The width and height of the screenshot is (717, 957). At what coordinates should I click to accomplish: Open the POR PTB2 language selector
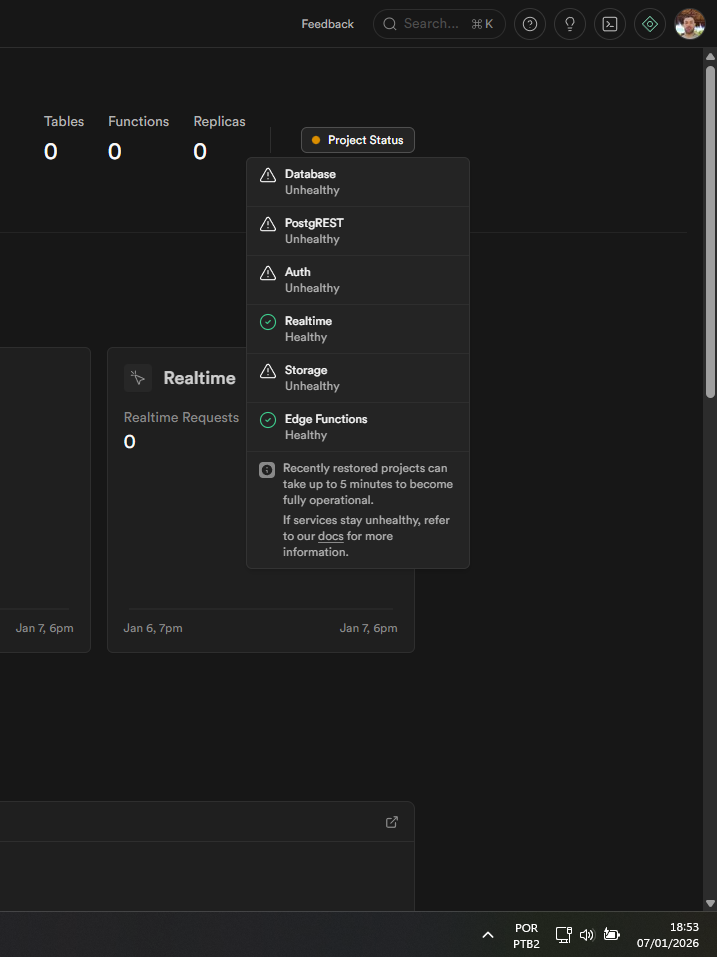pyautogui.click(x=526, y=936)
